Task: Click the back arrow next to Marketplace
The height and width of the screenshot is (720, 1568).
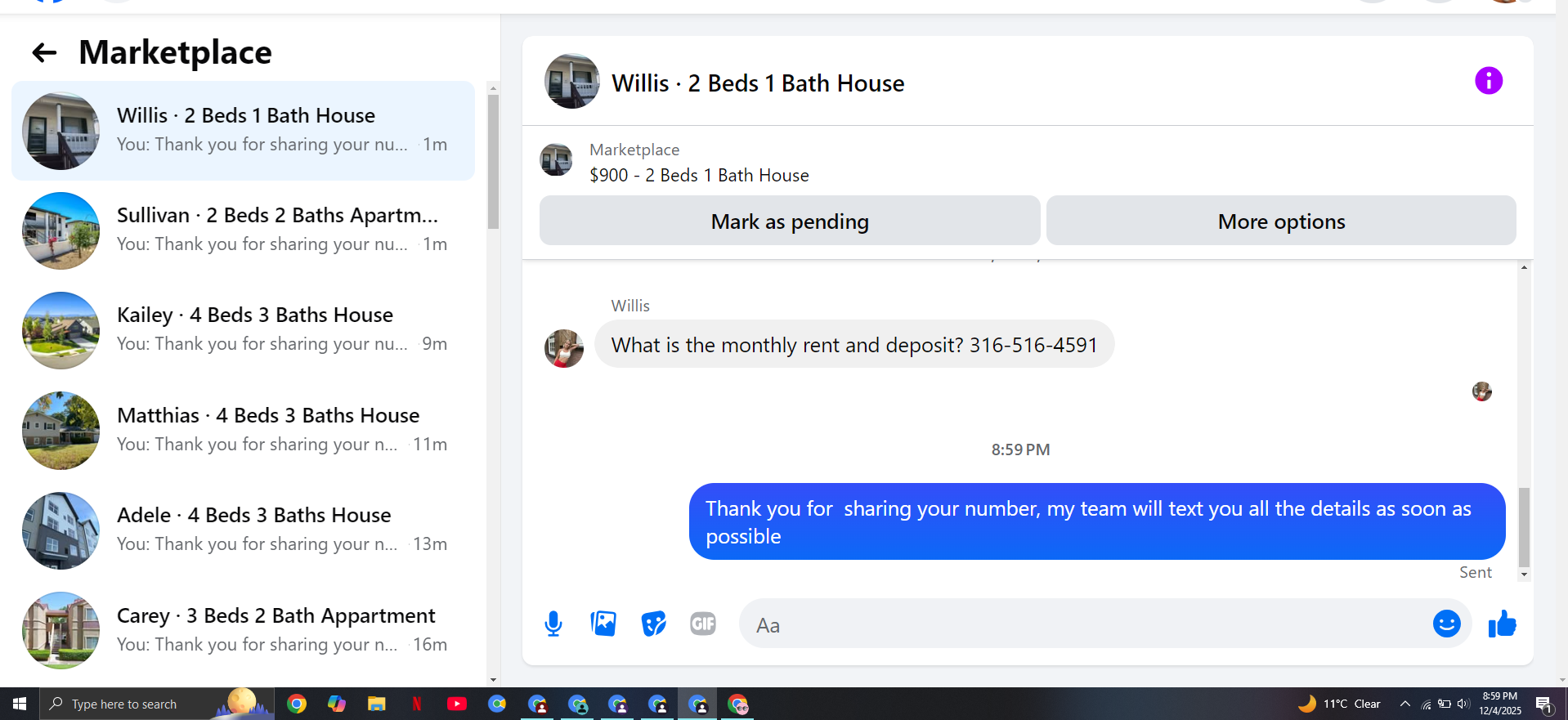Action: 44,53
